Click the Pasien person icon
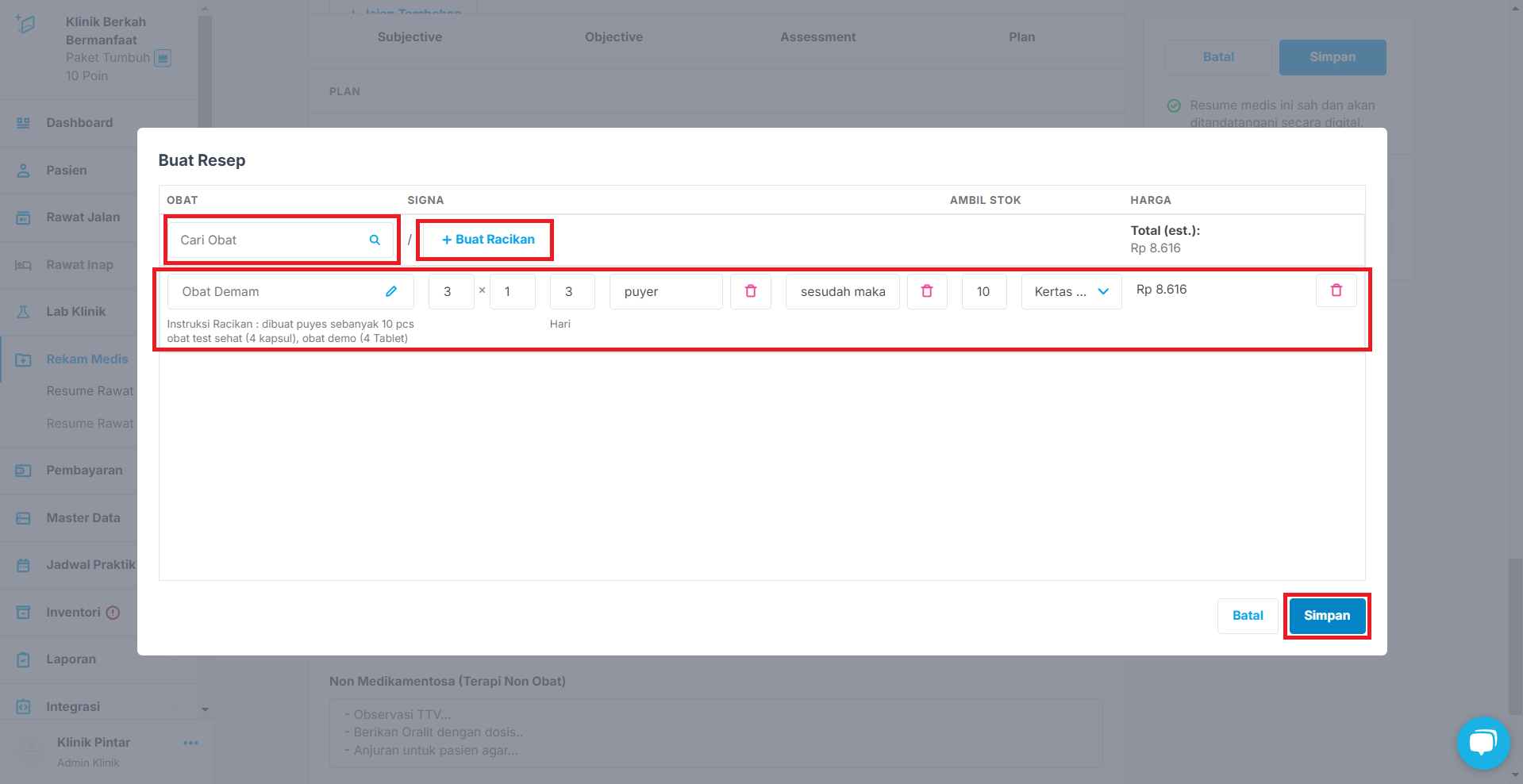The width and height of the screenshot is (1523, 784). click(x=23, y=171)
